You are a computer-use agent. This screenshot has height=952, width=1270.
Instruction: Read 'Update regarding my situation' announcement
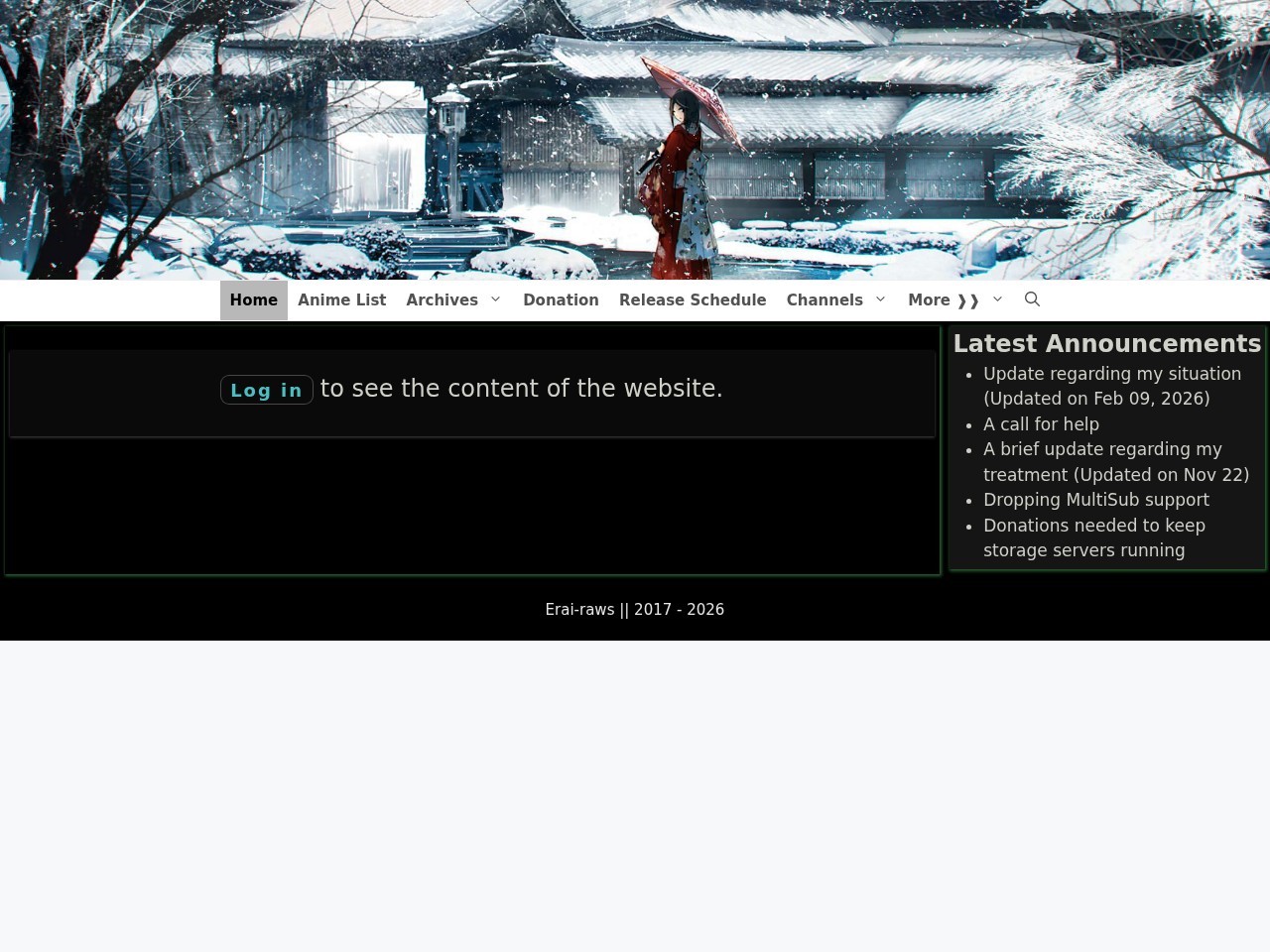(x=1111, y=386)
